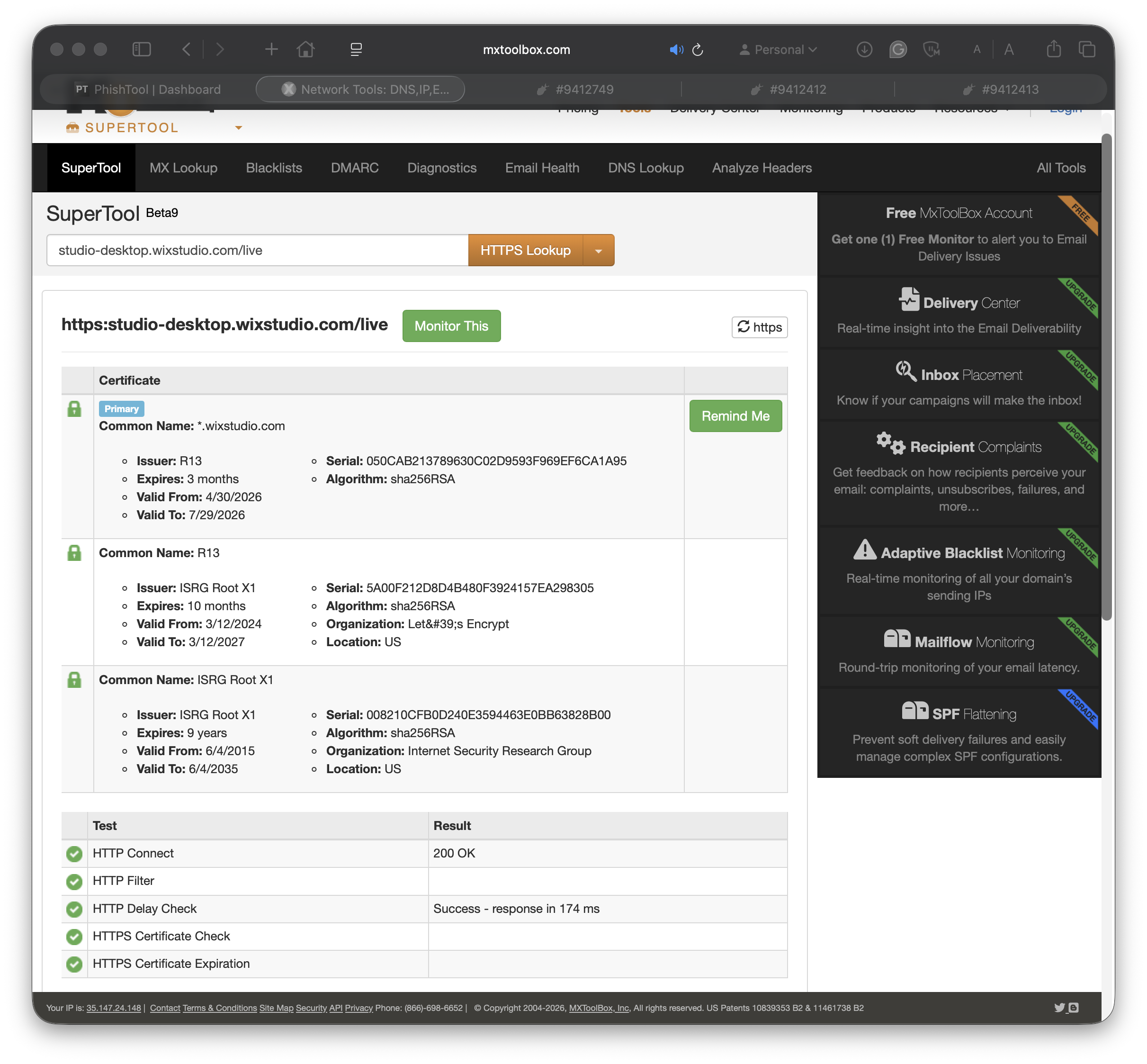Image resolution: width=1147 pixels, height=1064 pixels.
Task: Increase text size with the large A
Action: [x=1009, y=50]
